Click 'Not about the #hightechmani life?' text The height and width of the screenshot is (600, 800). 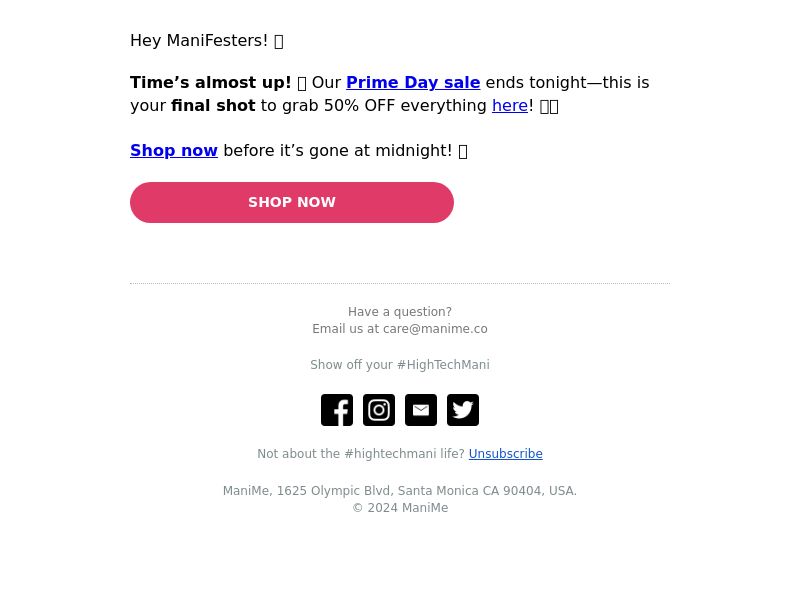pyautogui.click(x=361, y=454)
